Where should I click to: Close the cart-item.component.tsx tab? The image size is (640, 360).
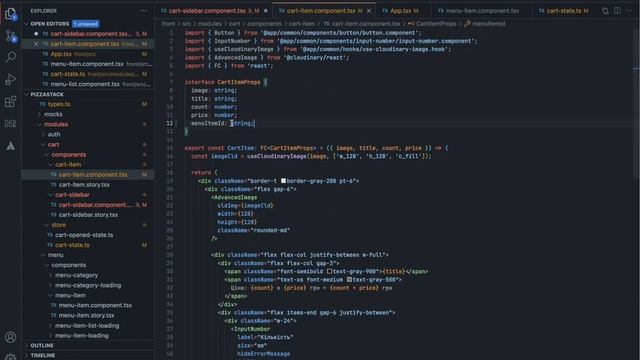pos(369,11)
